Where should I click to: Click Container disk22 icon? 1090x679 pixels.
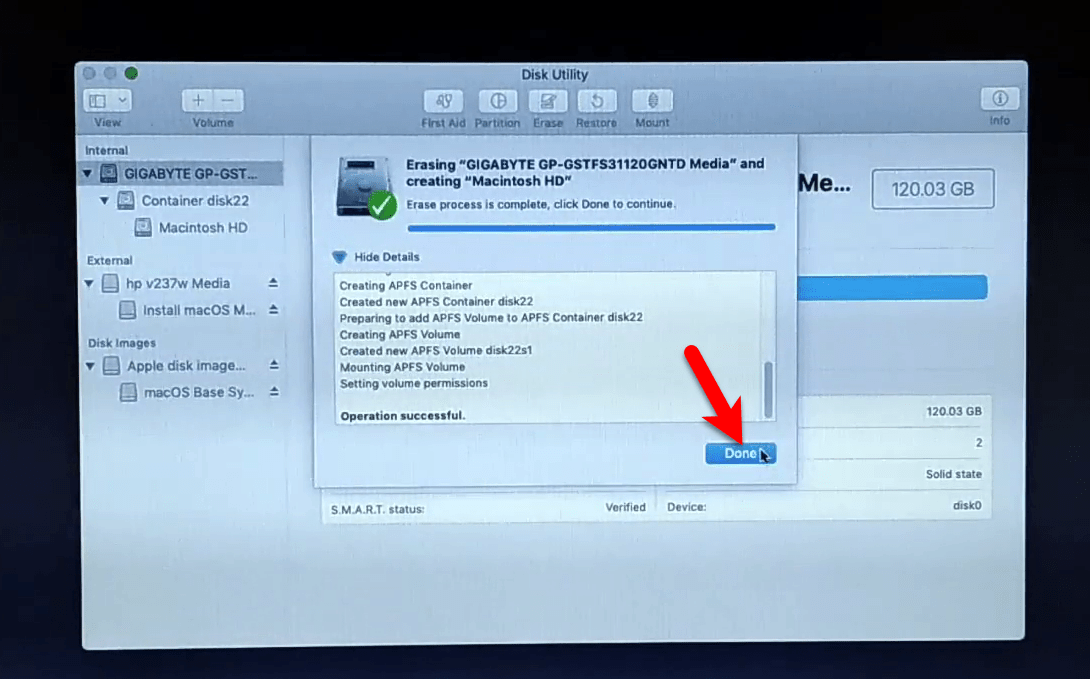tap(126, 200)
